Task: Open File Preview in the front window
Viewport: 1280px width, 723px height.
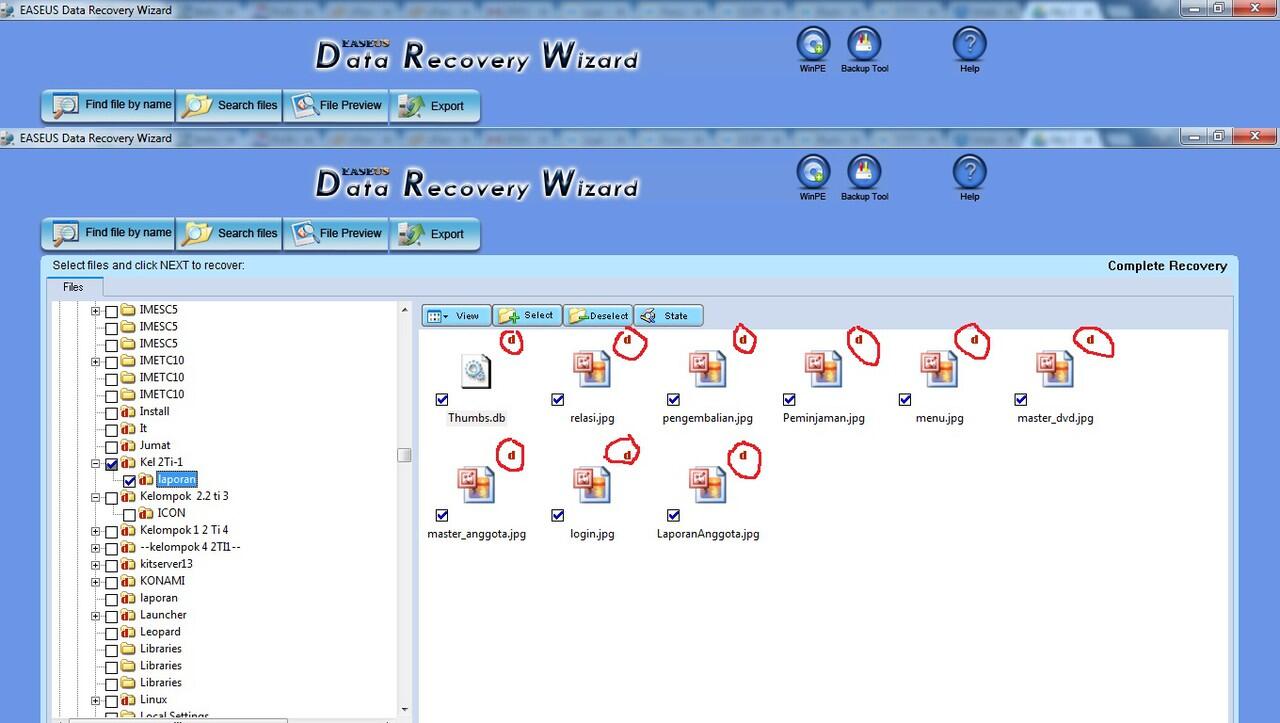Action: pyautogui.click(x=335, y=233)
